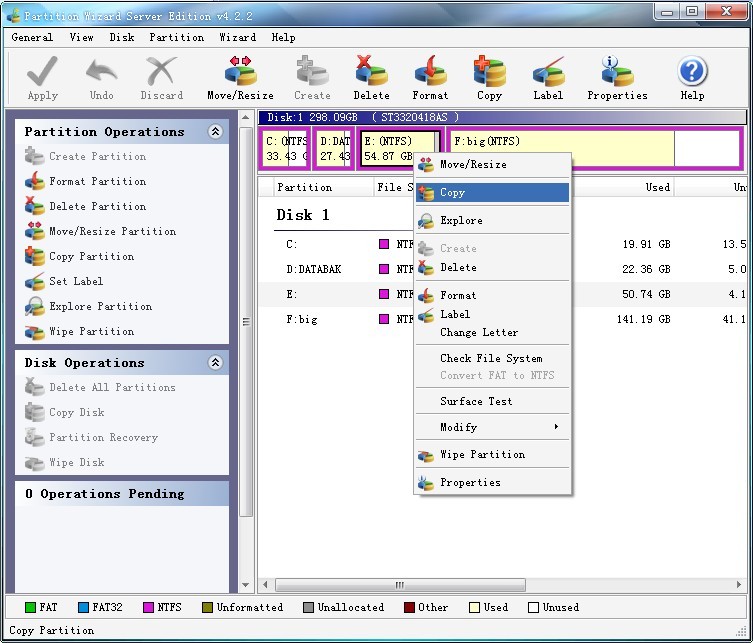Click the Undo arrow toolbar icon
753x643 pixels.
coord(102,78)
